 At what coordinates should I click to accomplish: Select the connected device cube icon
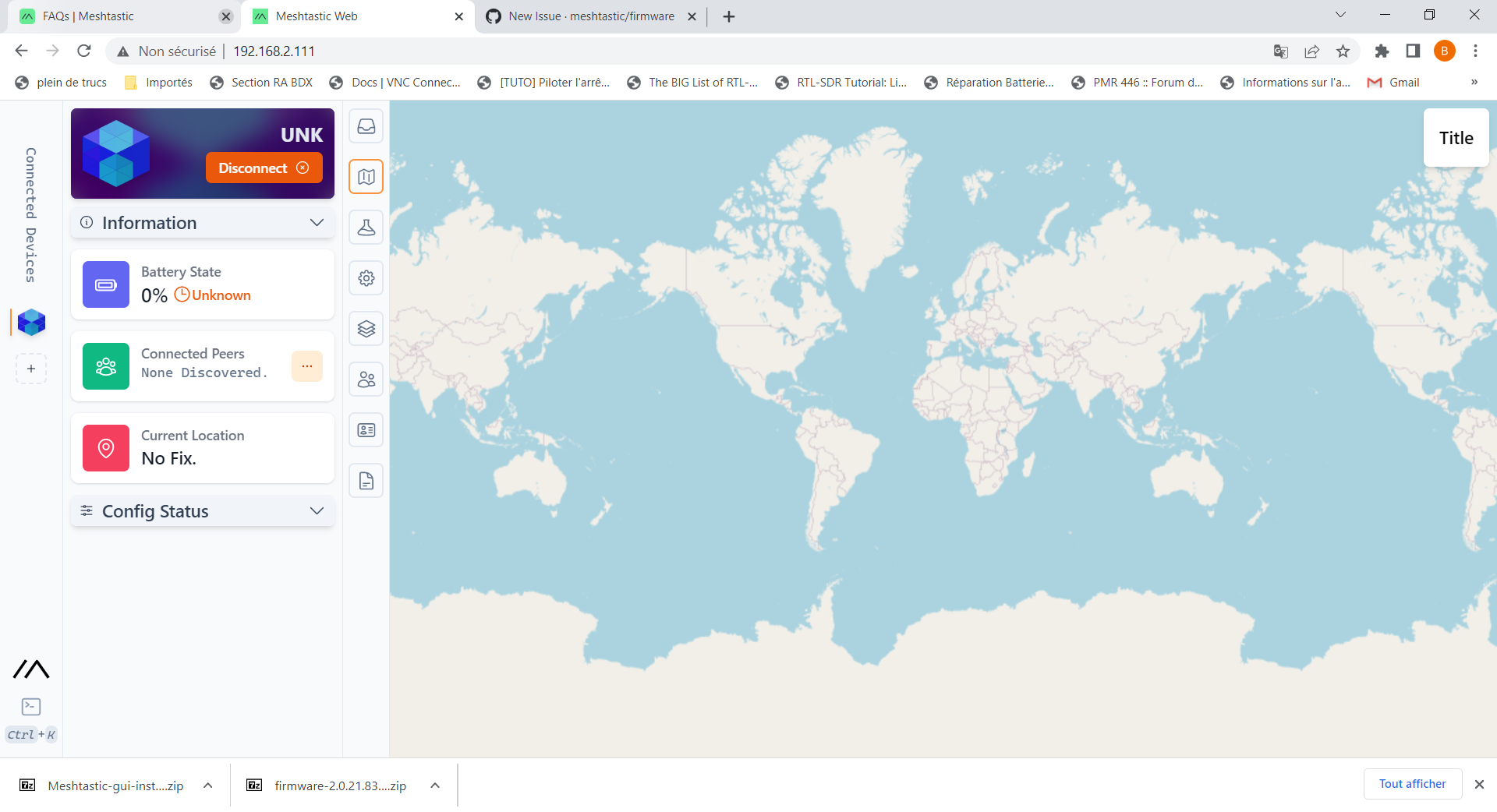(31, 322)
